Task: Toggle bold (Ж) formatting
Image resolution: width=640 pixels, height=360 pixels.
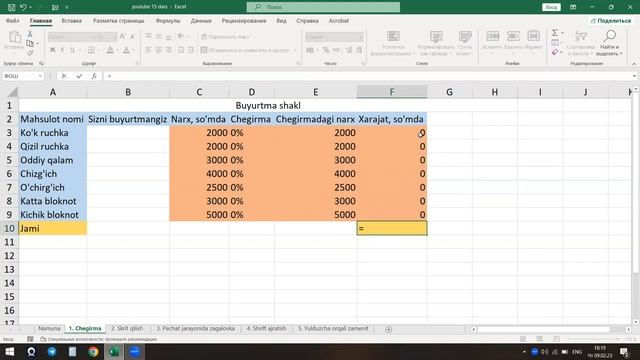Action: tap(52, 50)
